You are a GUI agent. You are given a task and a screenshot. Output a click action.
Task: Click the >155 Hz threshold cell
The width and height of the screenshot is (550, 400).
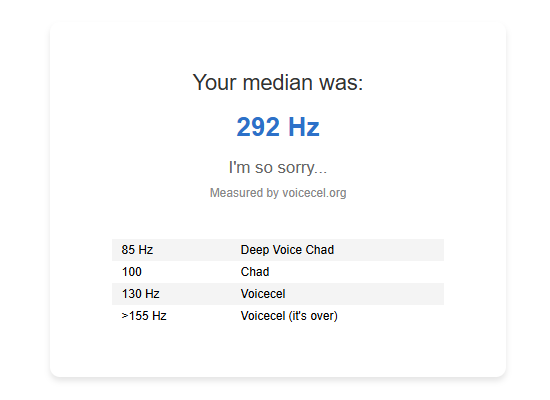point(144,316)
